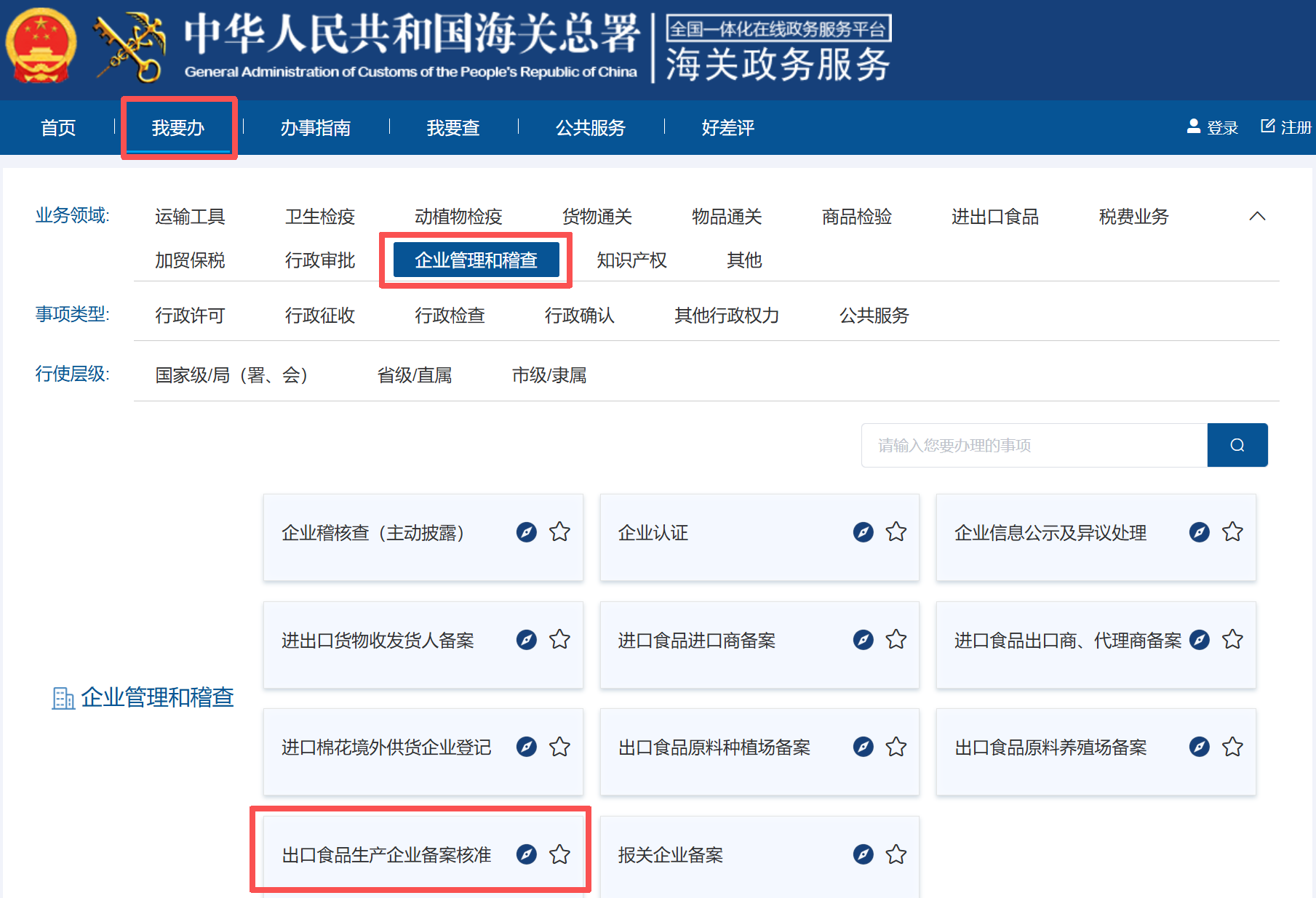1316x898 pixels.
Task: Select 省级/直属 under 行使层级 filter
Action: click(414, 375)
